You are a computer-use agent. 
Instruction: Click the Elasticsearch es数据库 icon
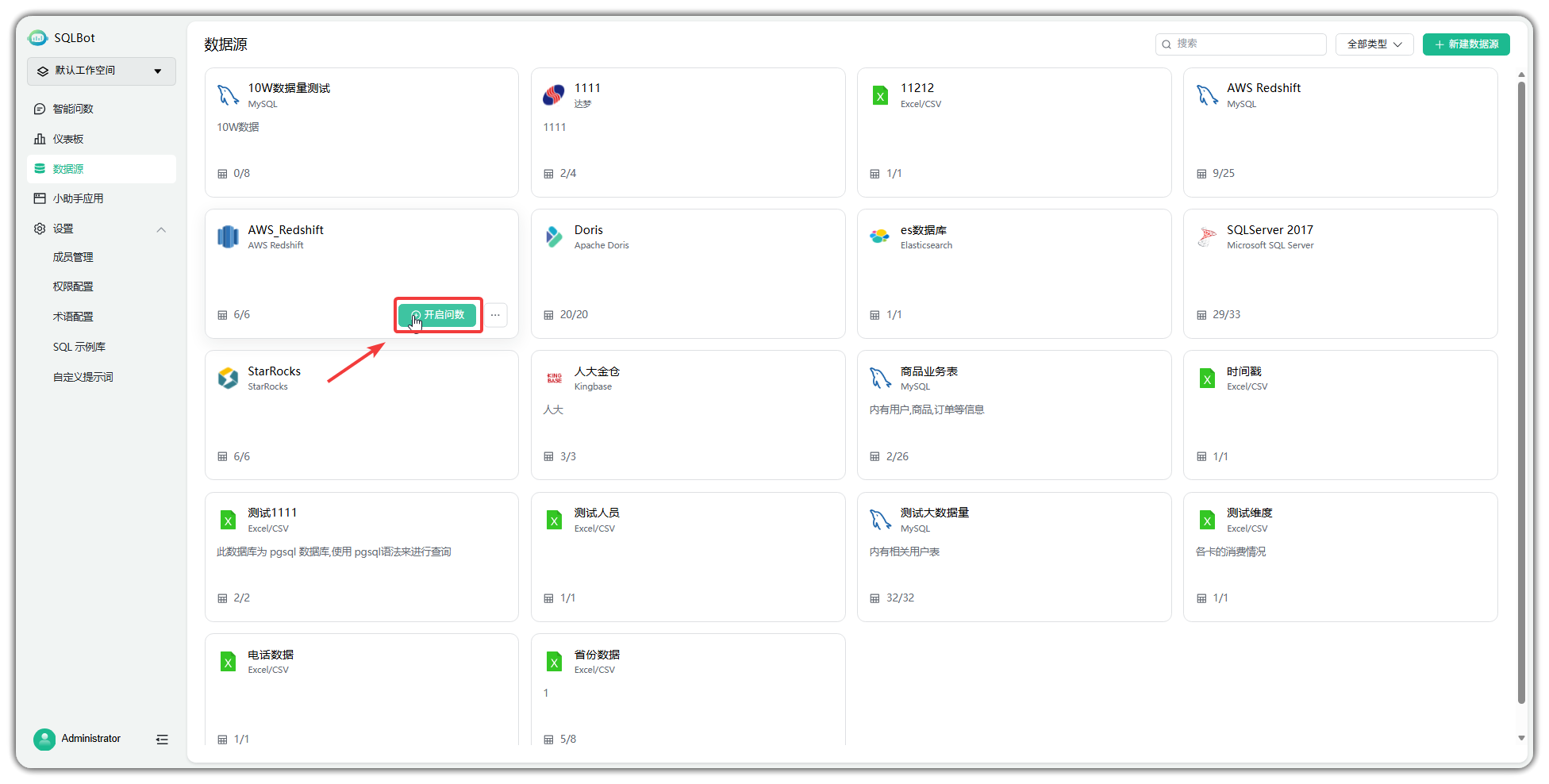pos(879,236)
